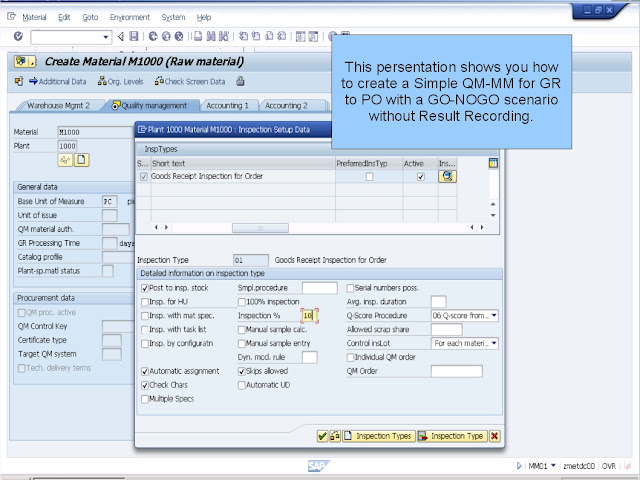Image resolution: width=640 pixels, height=480 pixels.
Task: Click the Check Screen Data button
Action: 190,81
